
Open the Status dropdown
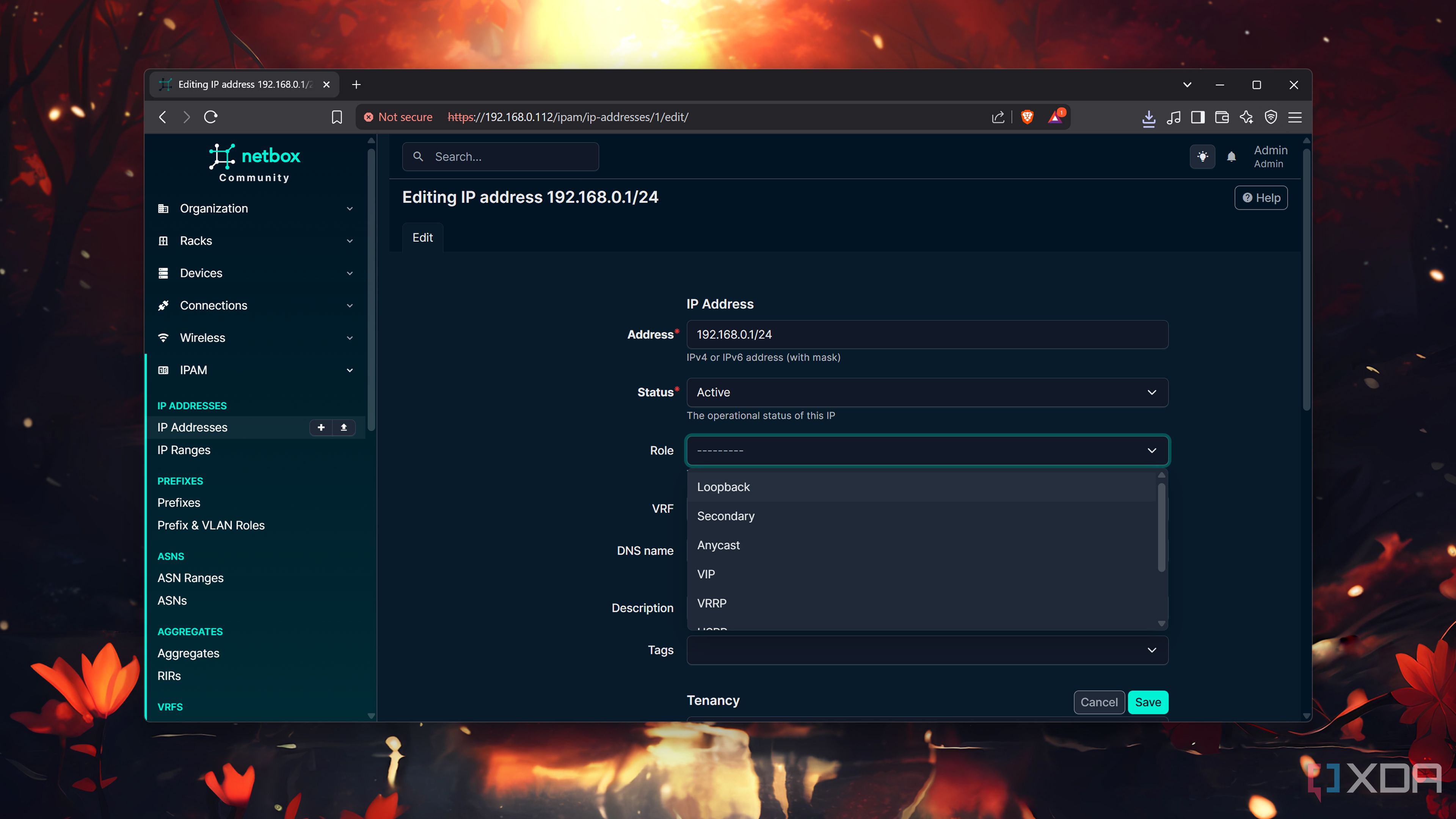coord(927,392)
